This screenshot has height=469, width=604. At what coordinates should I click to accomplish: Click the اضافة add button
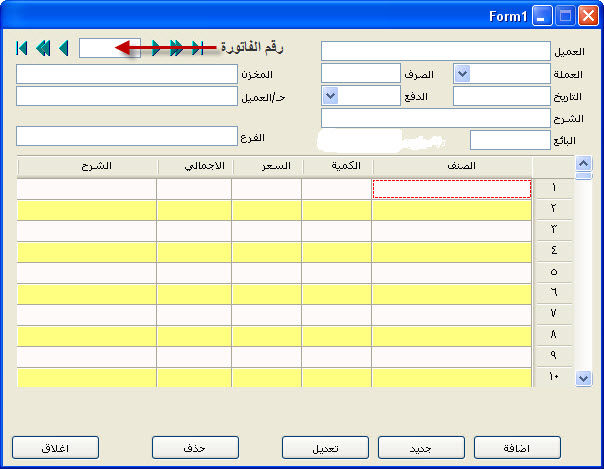(x=517, y=448)
